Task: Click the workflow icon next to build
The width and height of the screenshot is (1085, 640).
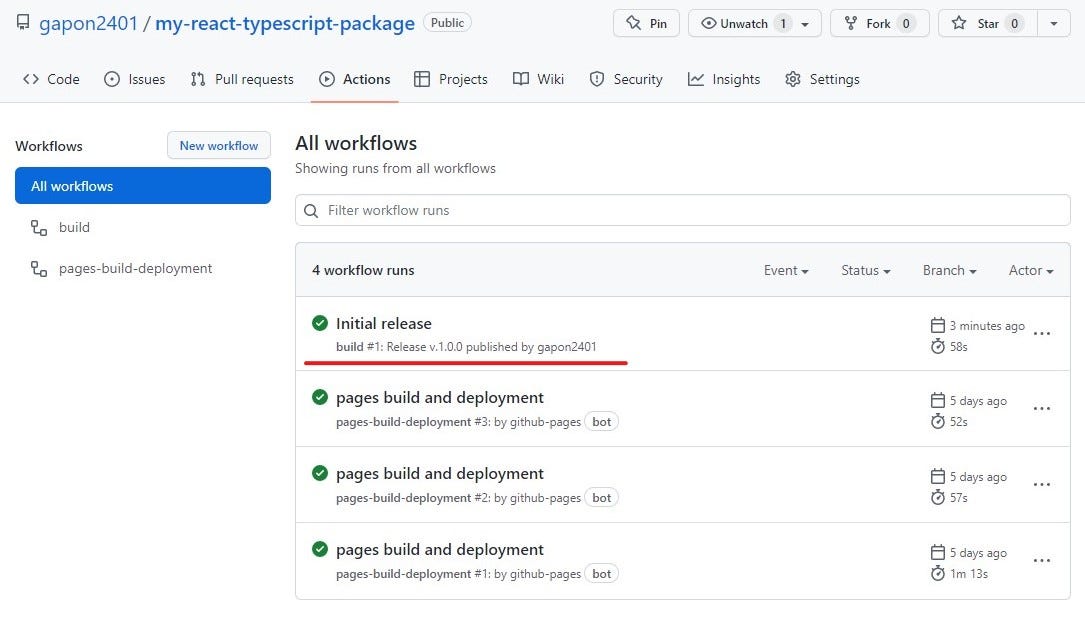Action: coord(39,228)
